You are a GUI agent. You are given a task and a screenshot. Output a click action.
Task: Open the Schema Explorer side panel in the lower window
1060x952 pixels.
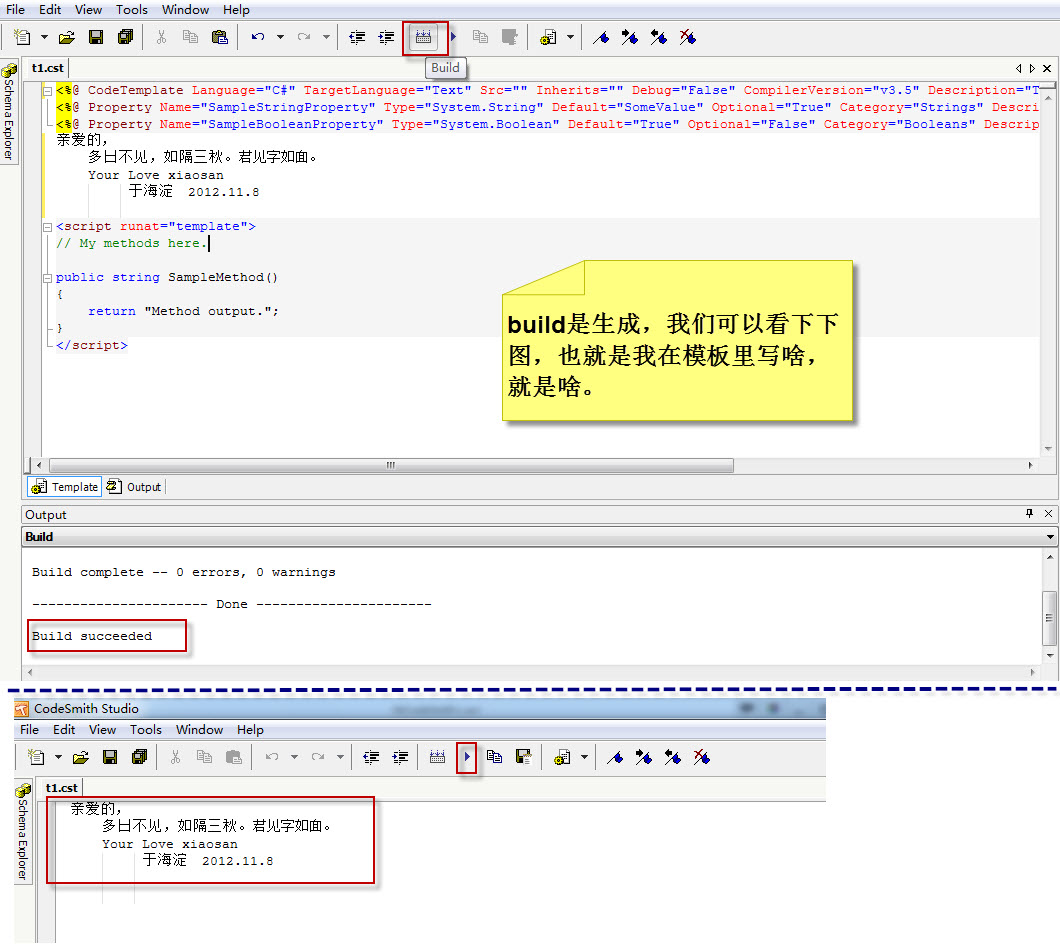(x=23, y=832)
